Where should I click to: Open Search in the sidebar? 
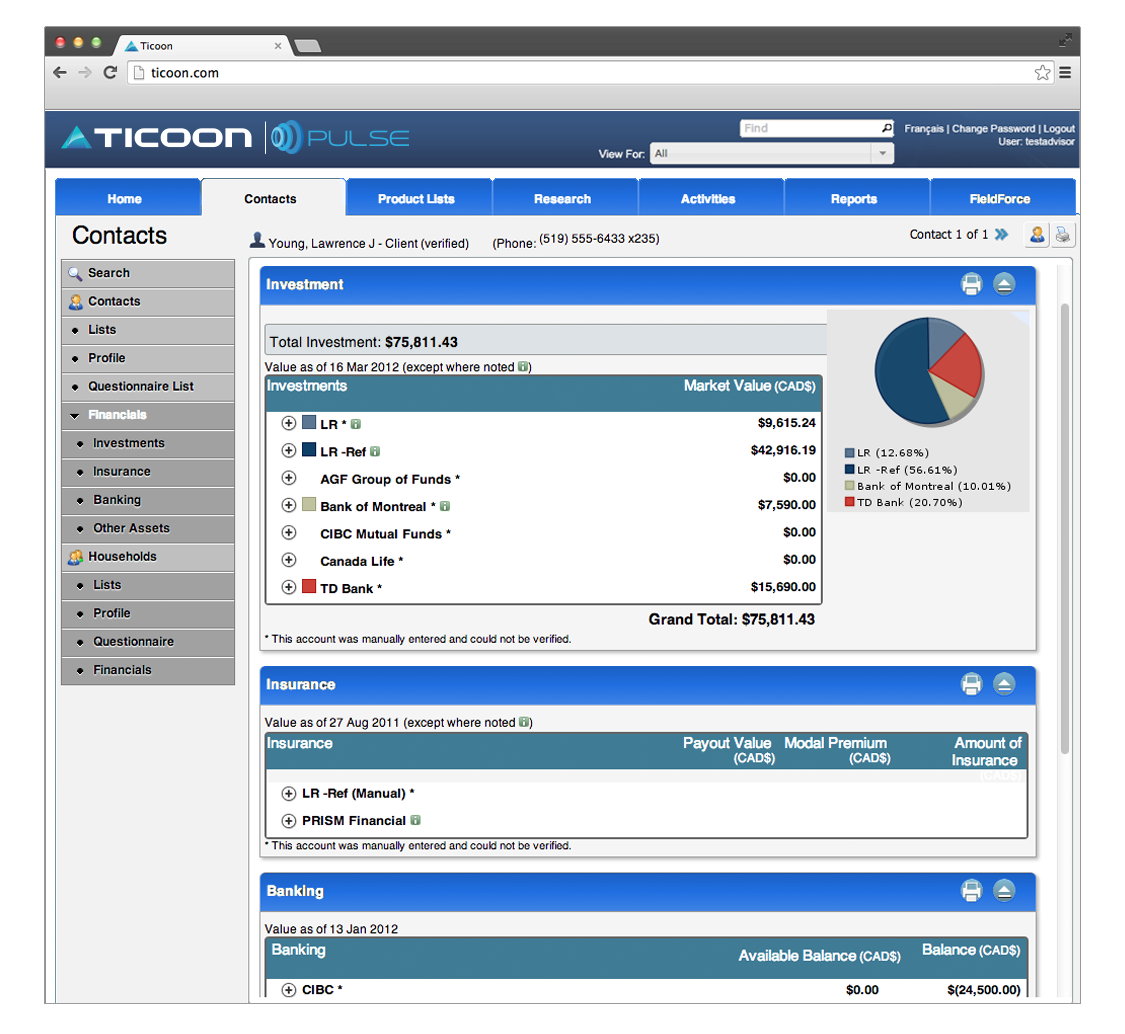click(148, 273)
